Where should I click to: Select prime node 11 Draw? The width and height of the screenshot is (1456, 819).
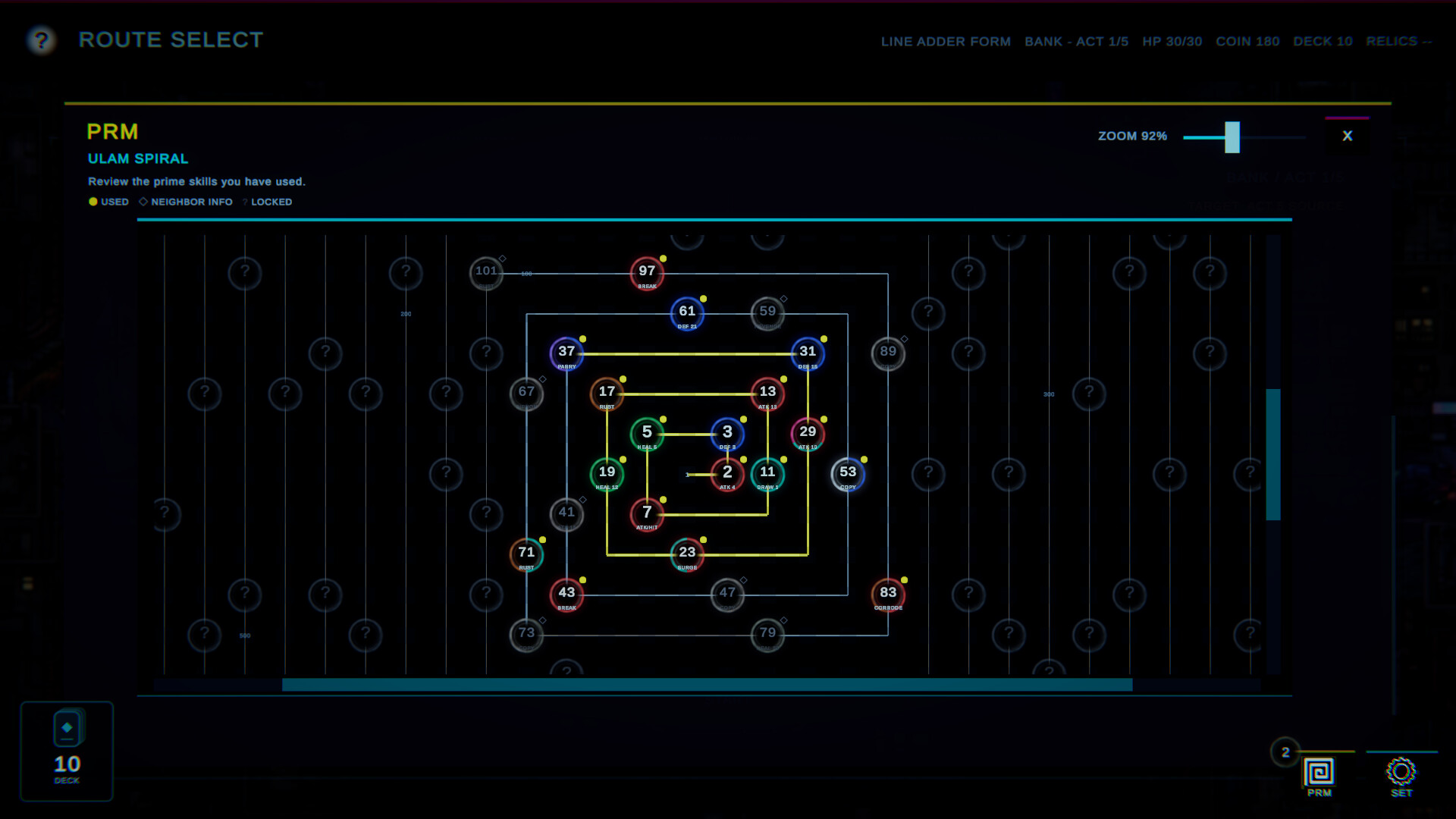767,474
